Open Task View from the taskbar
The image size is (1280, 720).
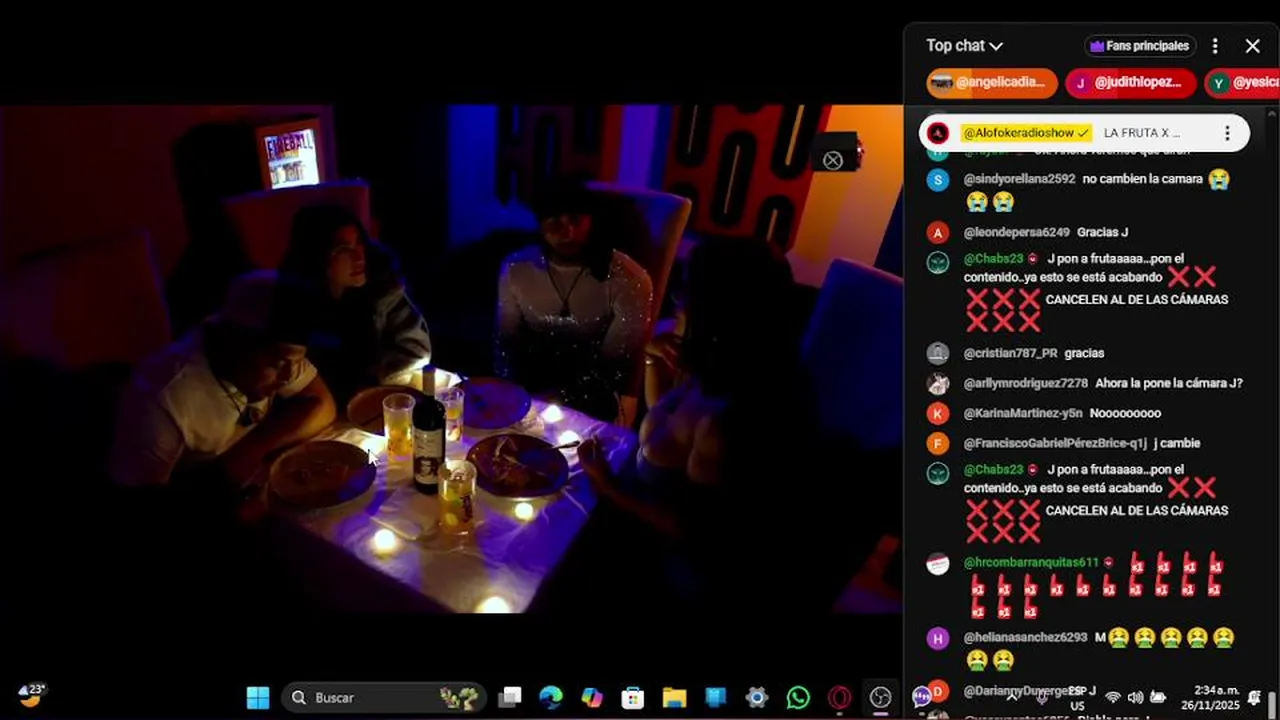pyautogui.click(x=510, y=697)
